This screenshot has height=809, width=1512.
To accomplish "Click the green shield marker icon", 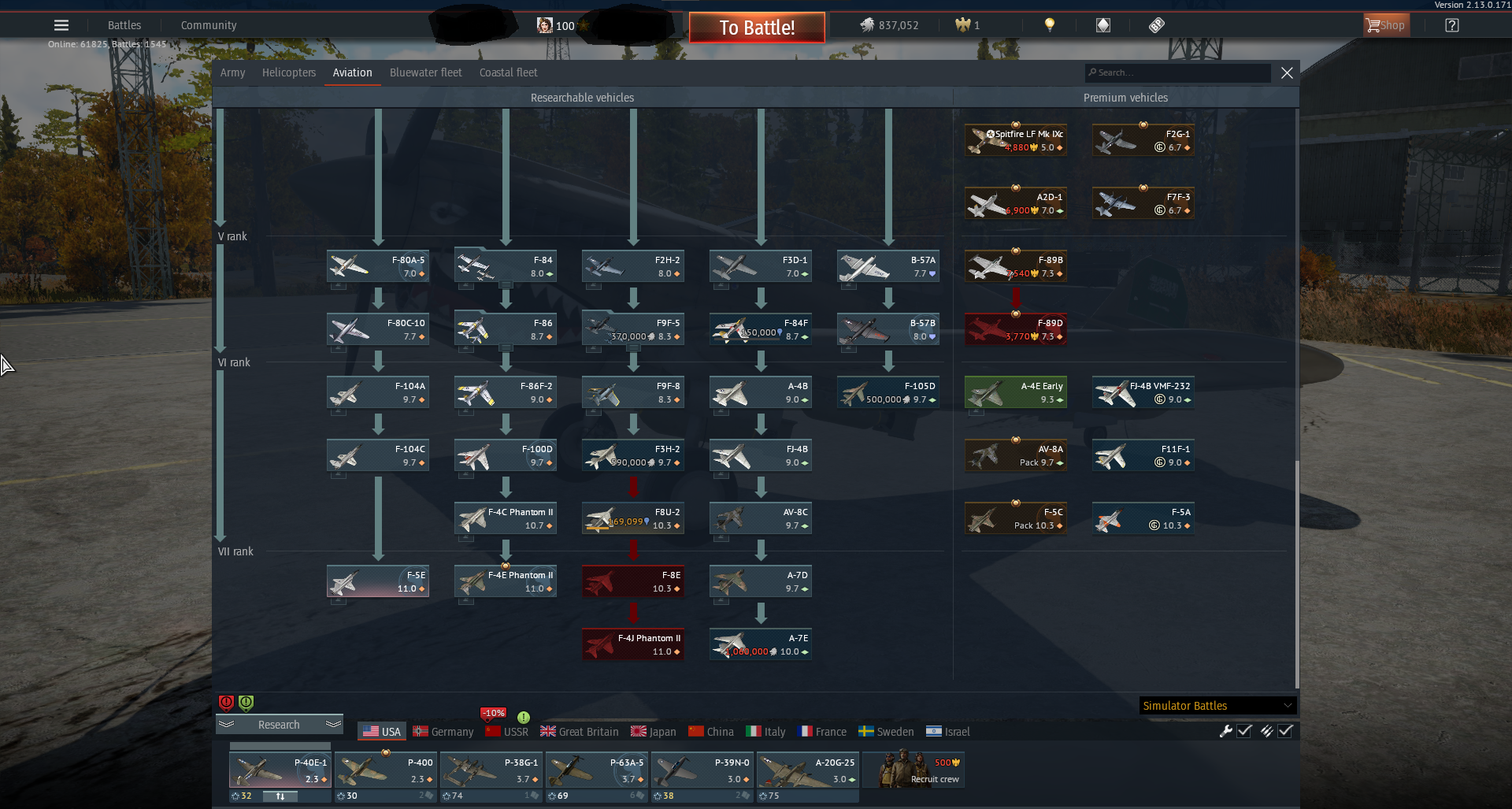I will click(246, 703).
